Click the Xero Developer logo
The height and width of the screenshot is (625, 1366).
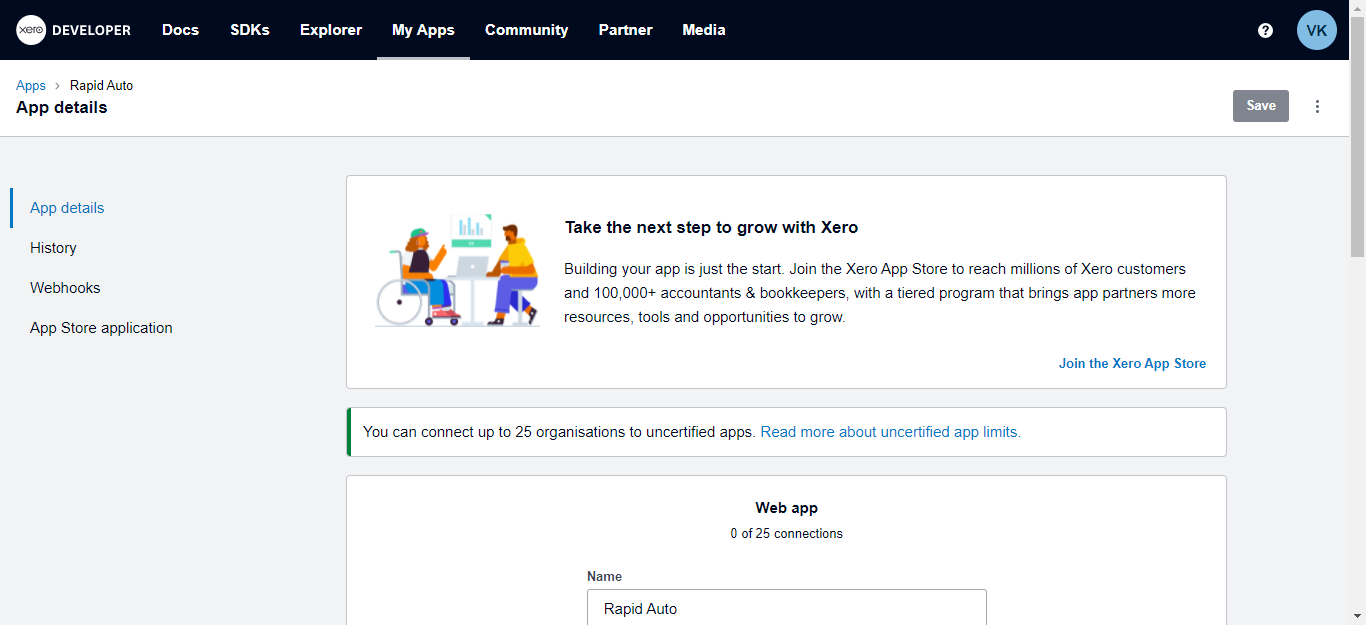[x=74, y=30]
